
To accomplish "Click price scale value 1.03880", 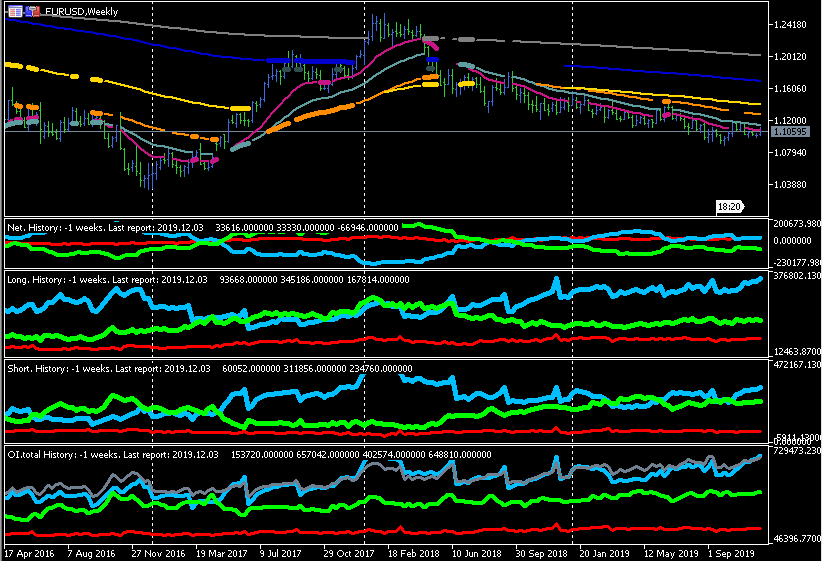I will click(790, 184).
